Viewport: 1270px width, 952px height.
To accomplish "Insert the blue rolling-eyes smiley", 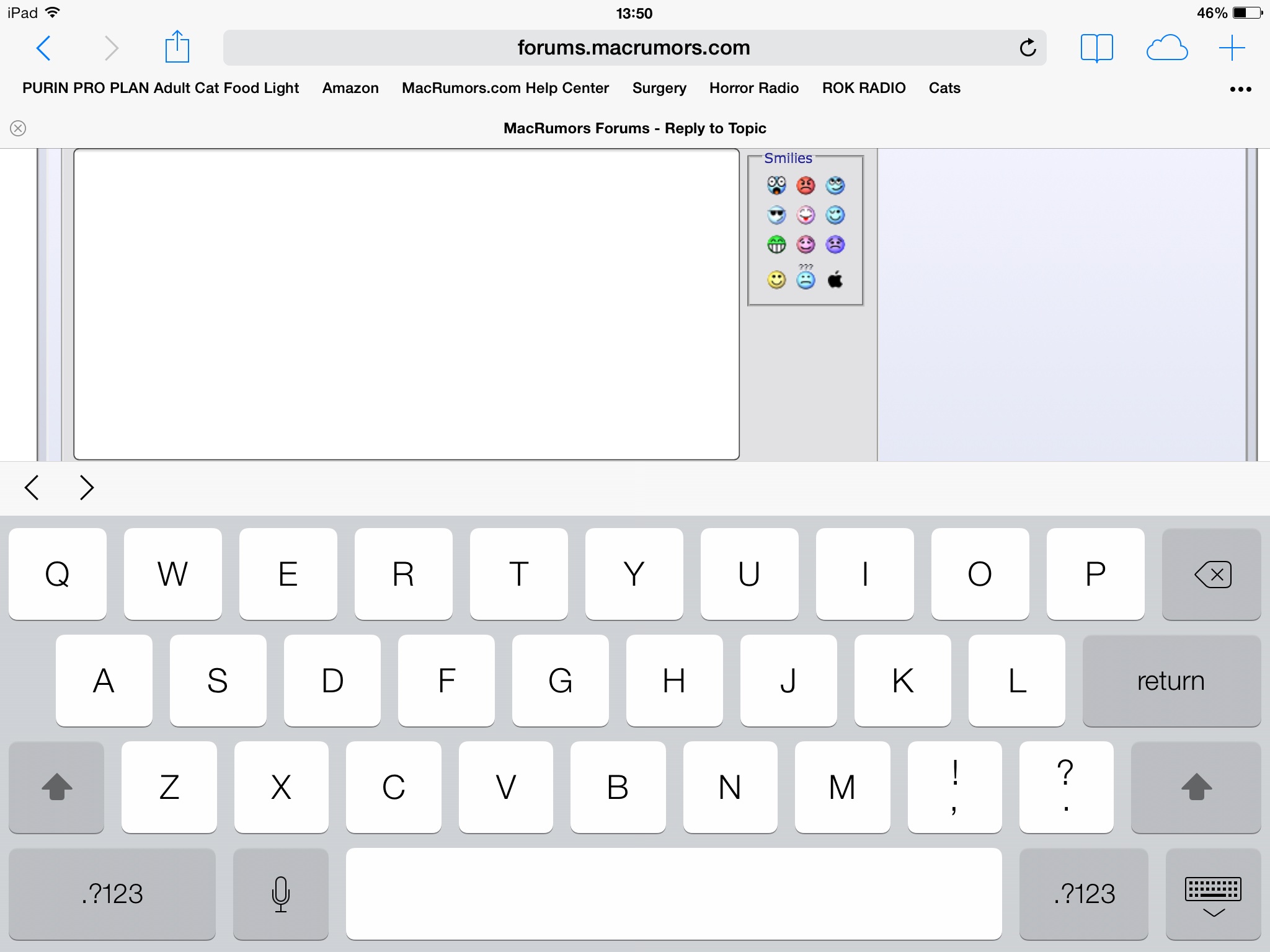I will pyautogui.click(x=835, y=185).
